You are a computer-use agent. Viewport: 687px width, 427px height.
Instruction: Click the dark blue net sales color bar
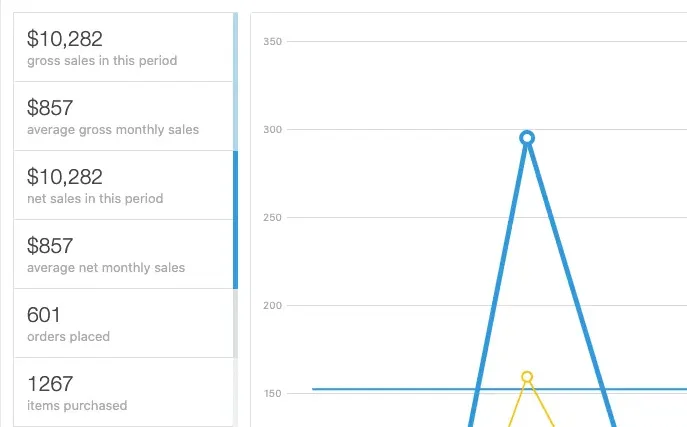(235, 185)
